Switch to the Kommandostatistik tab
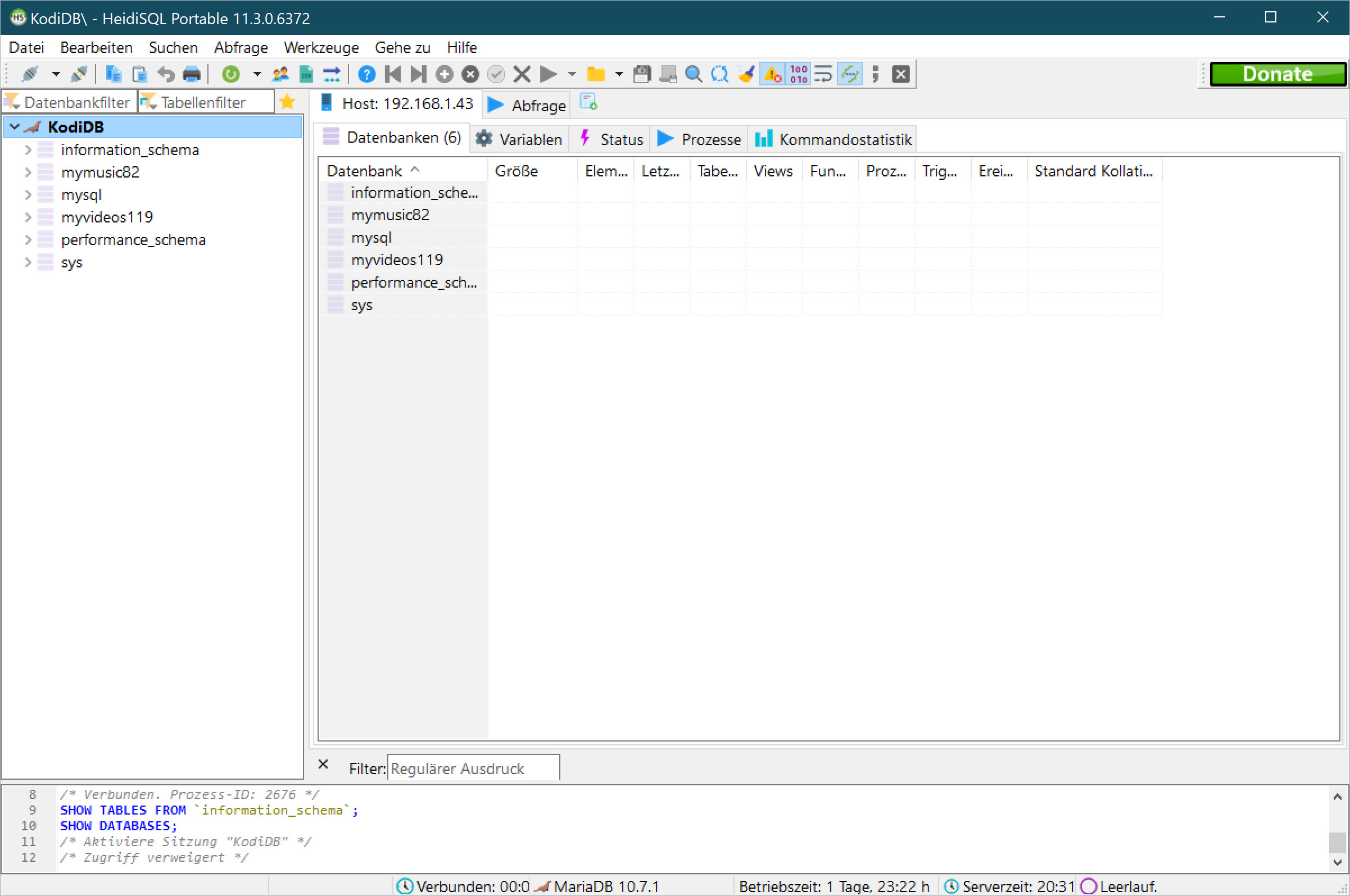Image resolution: width=1350 pixels, height=896 pixels. pos(833,139)
